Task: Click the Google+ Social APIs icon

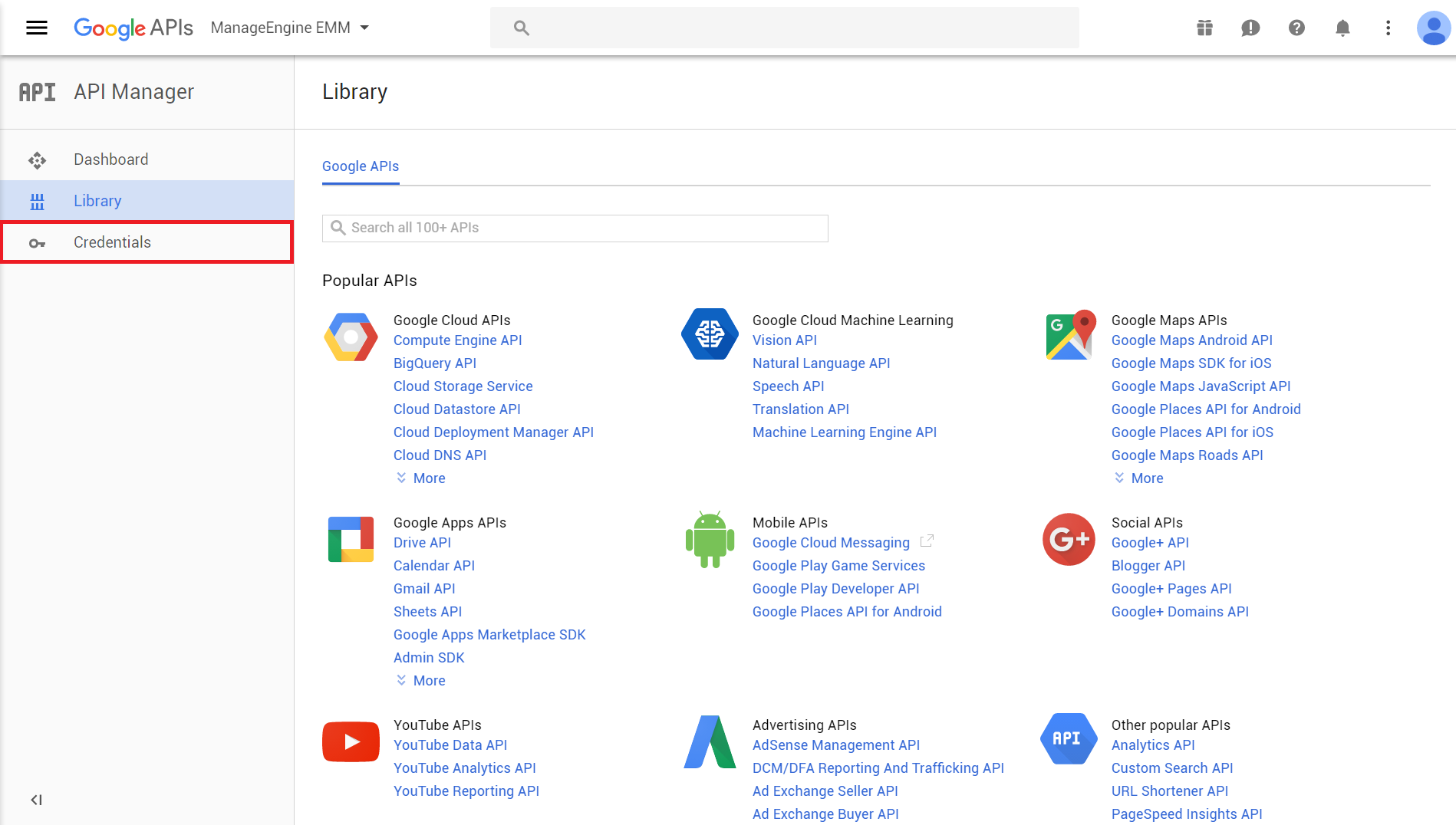Action: pyautogui.click(x=1069, y=539)
